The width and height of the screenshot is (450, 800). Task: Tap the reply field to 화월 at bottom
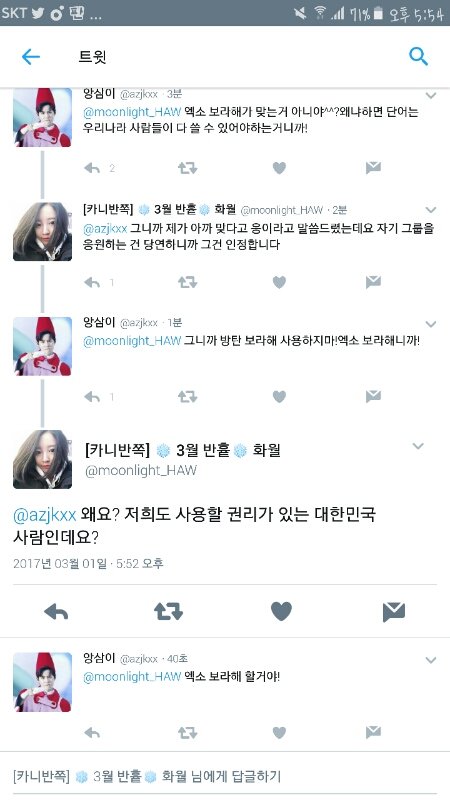(x=225, y=777)
